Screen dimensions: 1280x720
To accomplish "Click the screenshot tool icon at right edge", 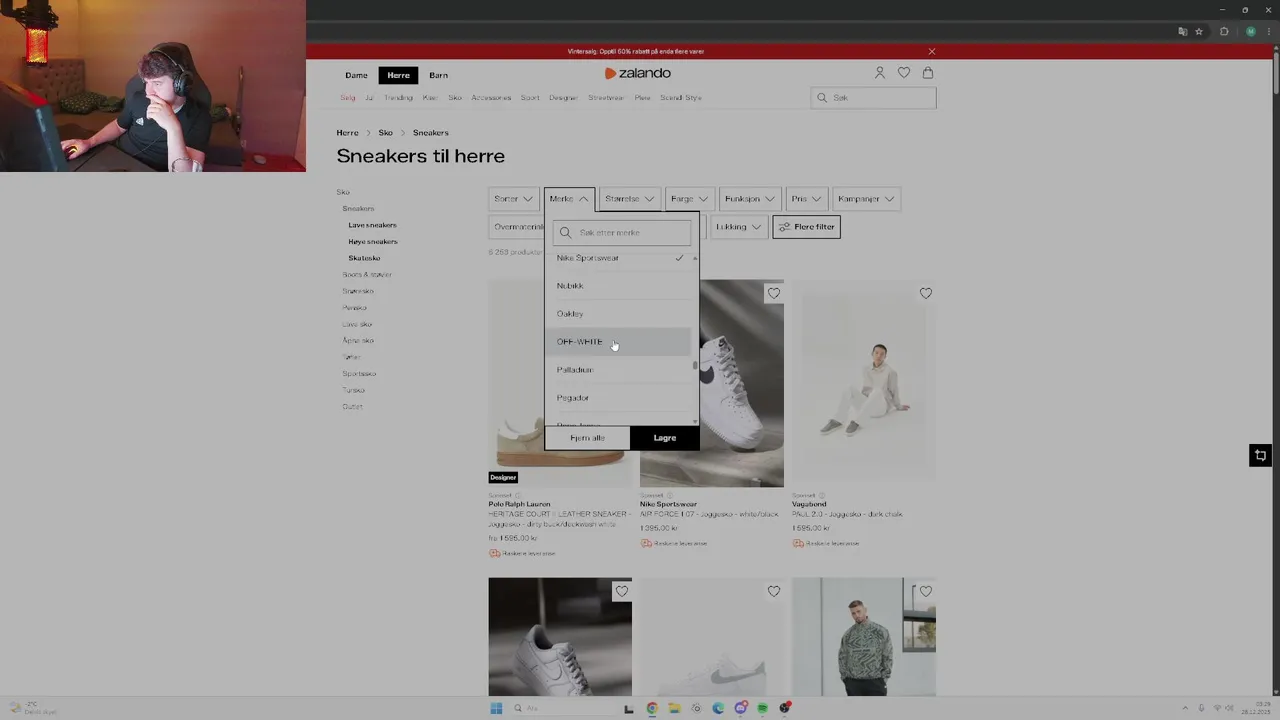I will (x=1261, y=456).
